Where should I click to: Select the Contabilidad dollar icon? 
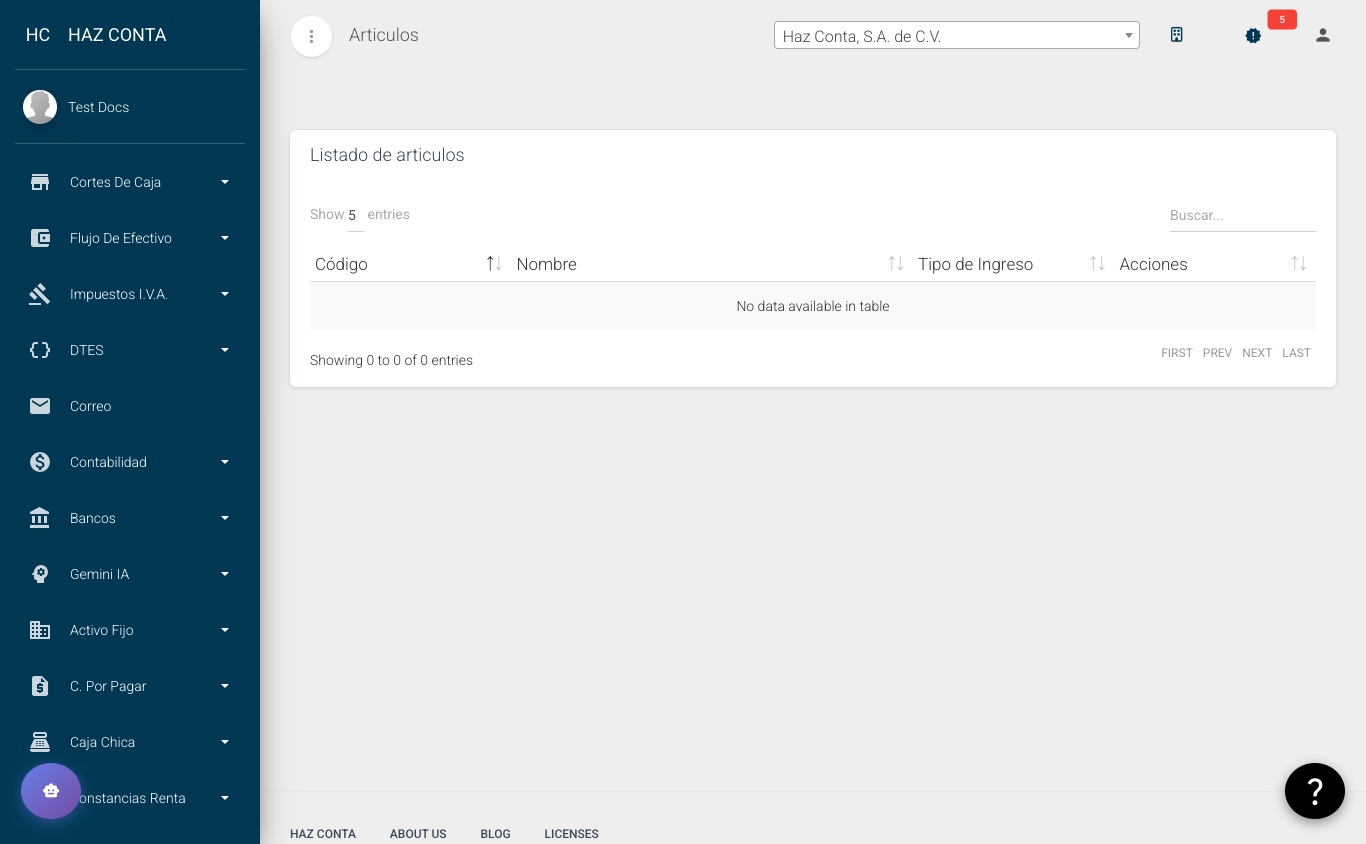pyautogui.click(x=40, y=462)
